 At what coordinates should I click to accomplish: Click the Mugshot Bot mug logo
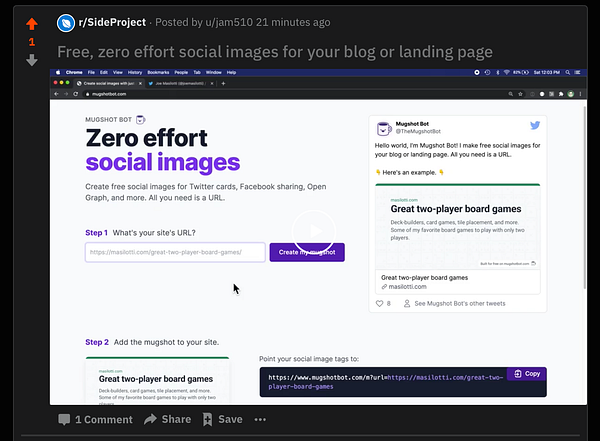pyautogui.click(x=140, y=120)
